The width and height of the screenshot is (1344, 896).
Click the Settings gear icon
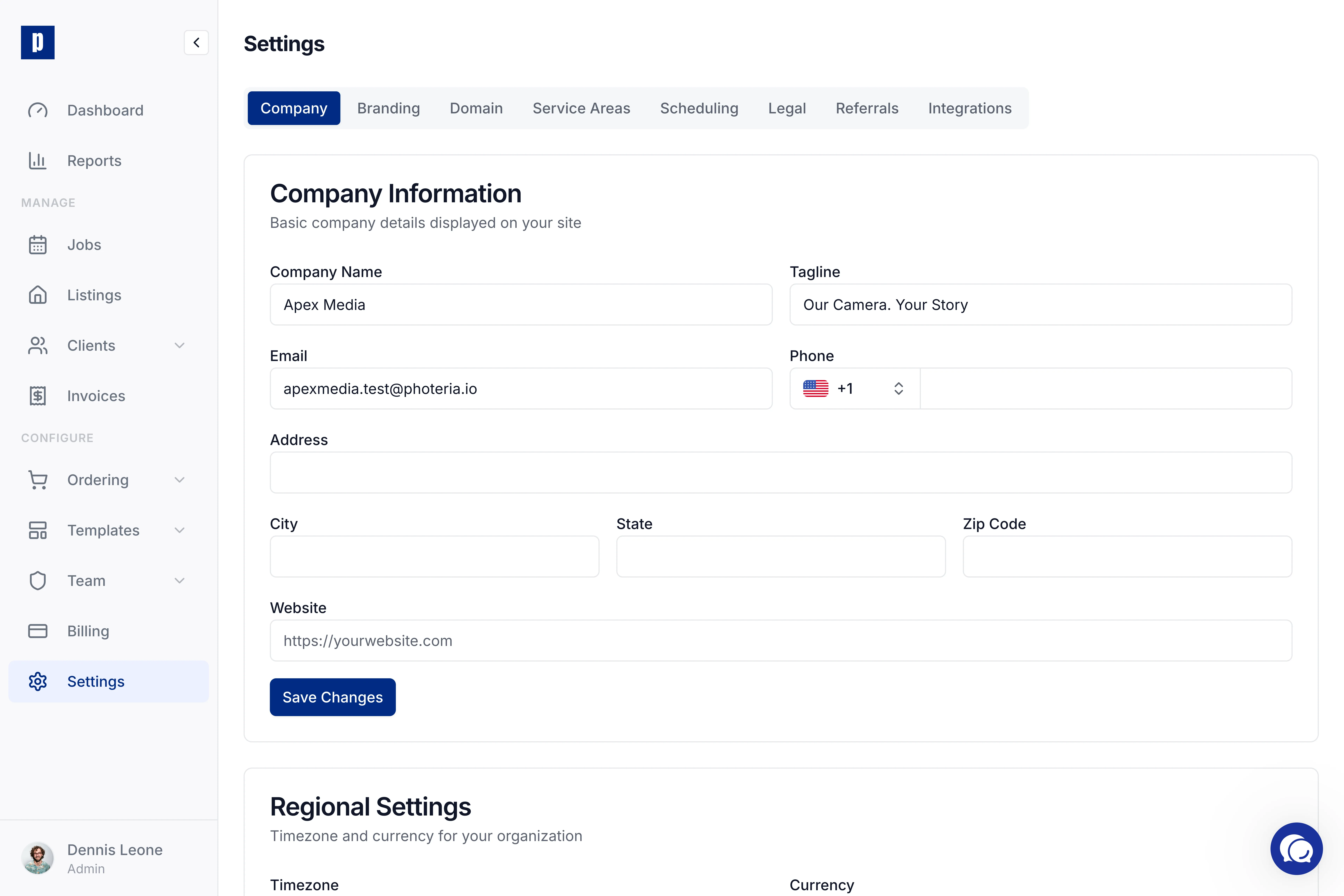38,681
